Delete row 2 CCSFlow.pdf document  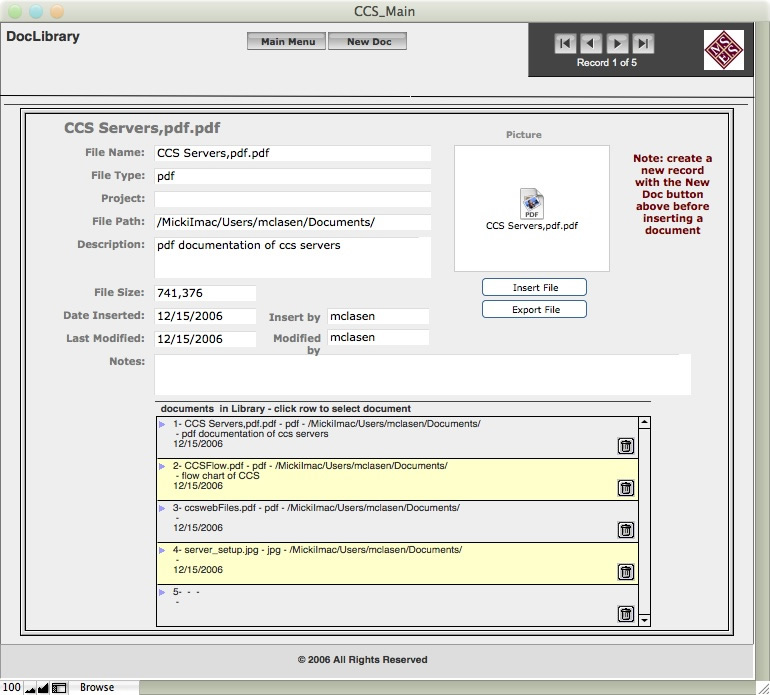click(x=626, y=488)
